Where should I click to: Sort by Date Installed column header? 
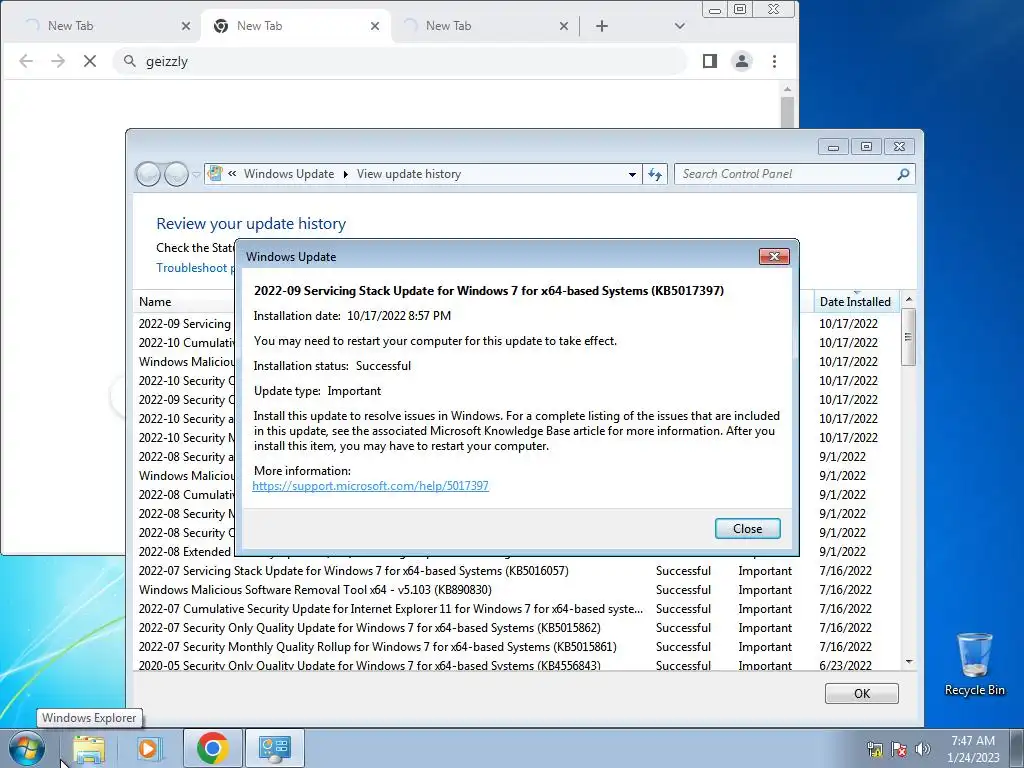click(x=855, y=302)
